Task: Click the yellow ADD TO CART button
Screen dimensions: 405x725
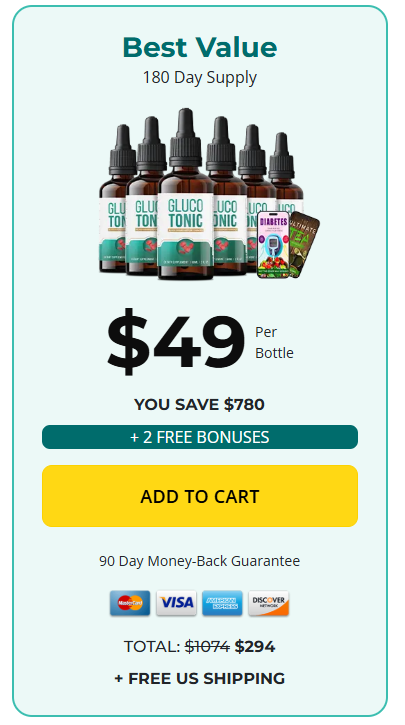Action: pos(200,496)
